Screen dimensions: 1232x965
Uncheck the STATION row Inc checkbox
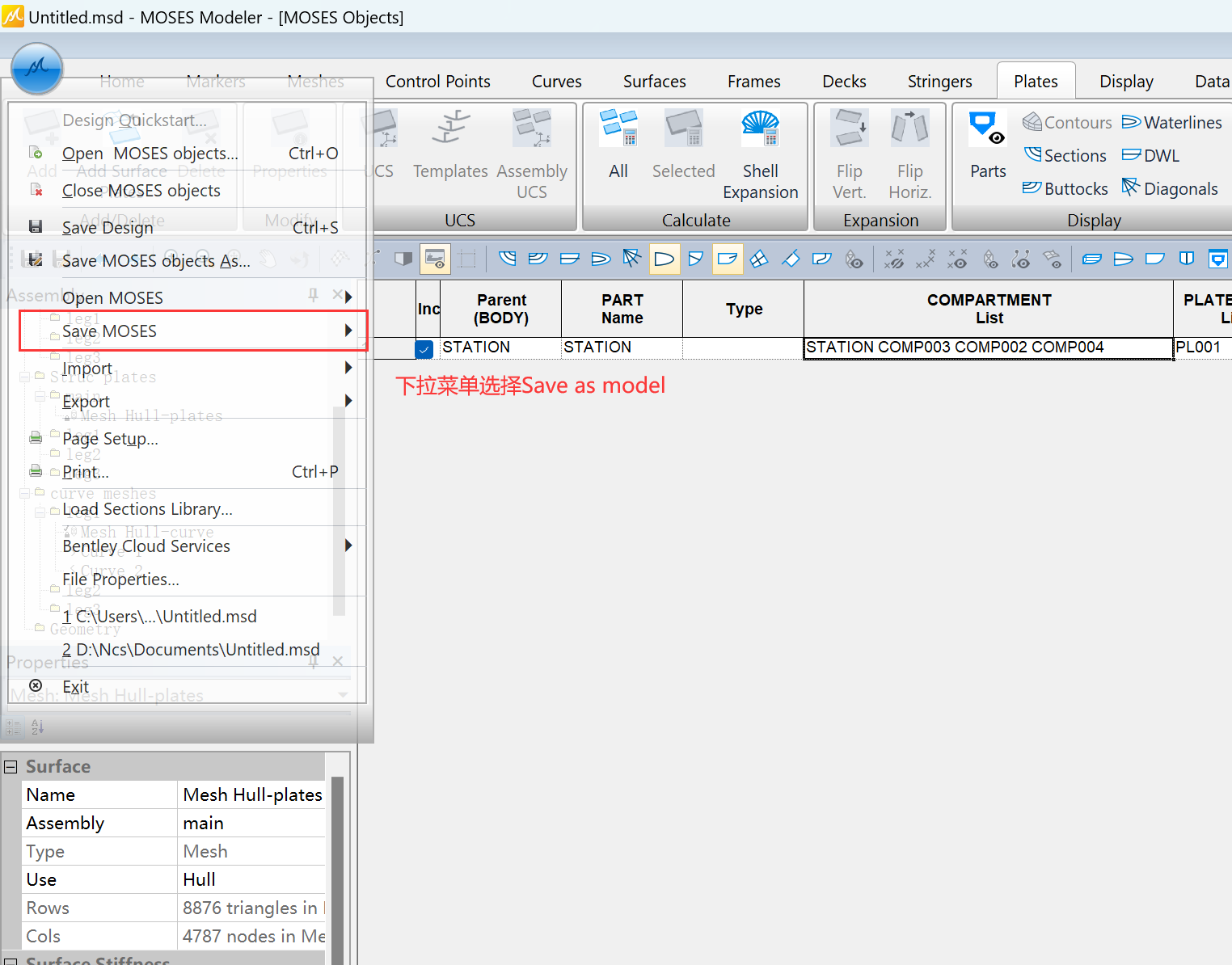424,349
